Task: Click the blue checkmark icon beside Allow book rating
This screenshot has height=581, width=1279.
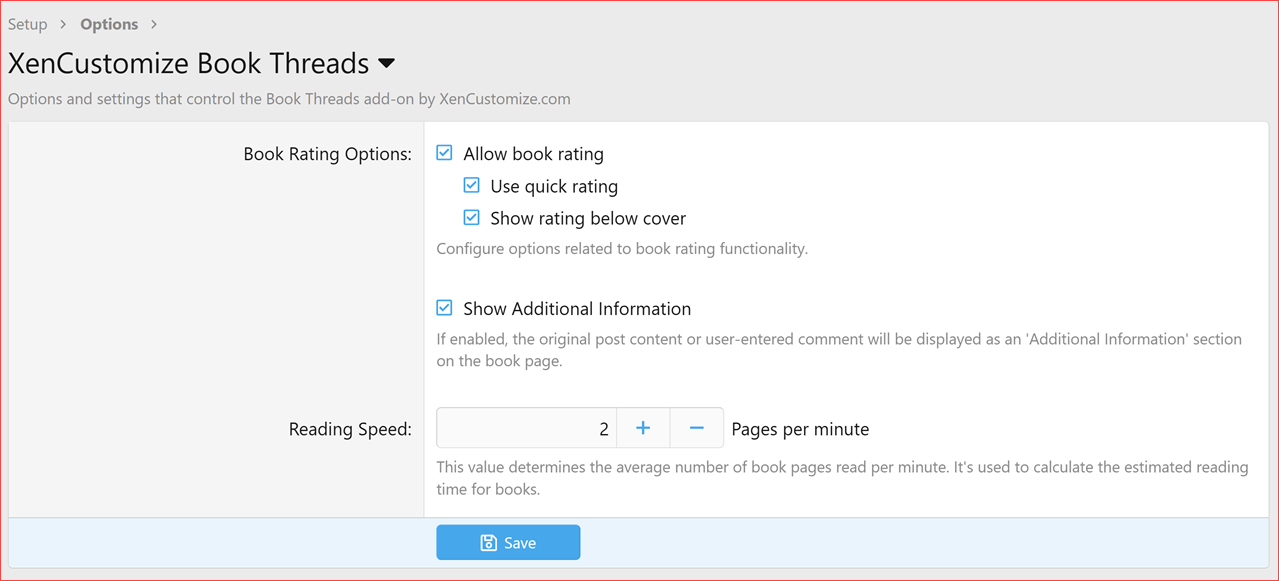Action: [443, 152]
